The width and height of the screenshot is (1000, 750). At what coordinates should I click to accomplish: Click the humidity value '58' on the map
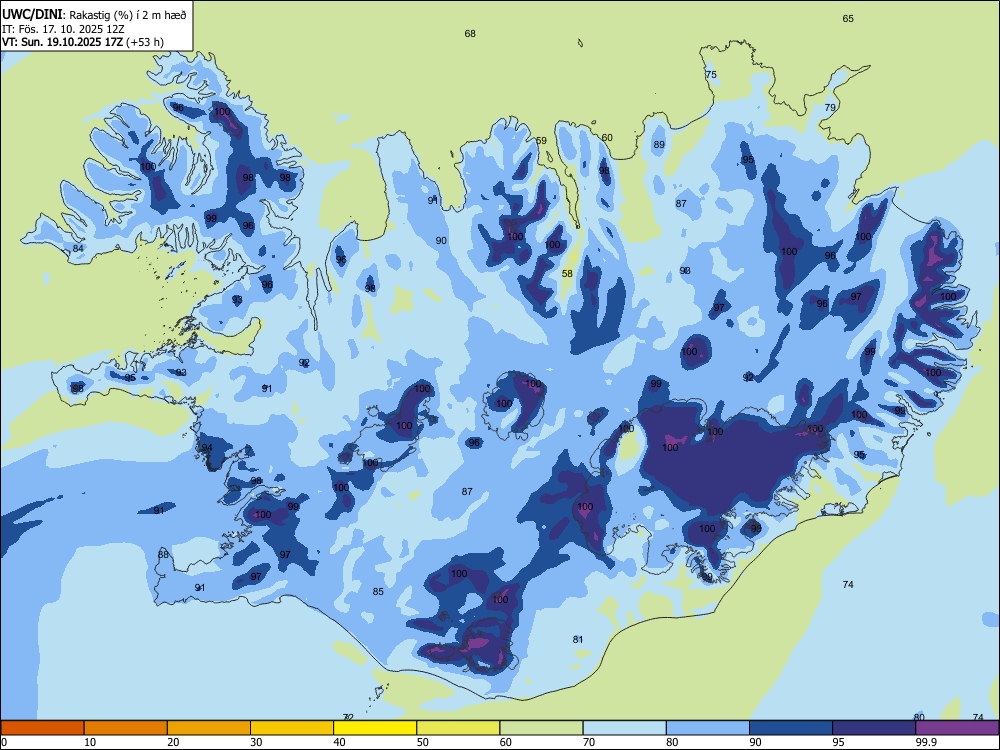[567, 274]
